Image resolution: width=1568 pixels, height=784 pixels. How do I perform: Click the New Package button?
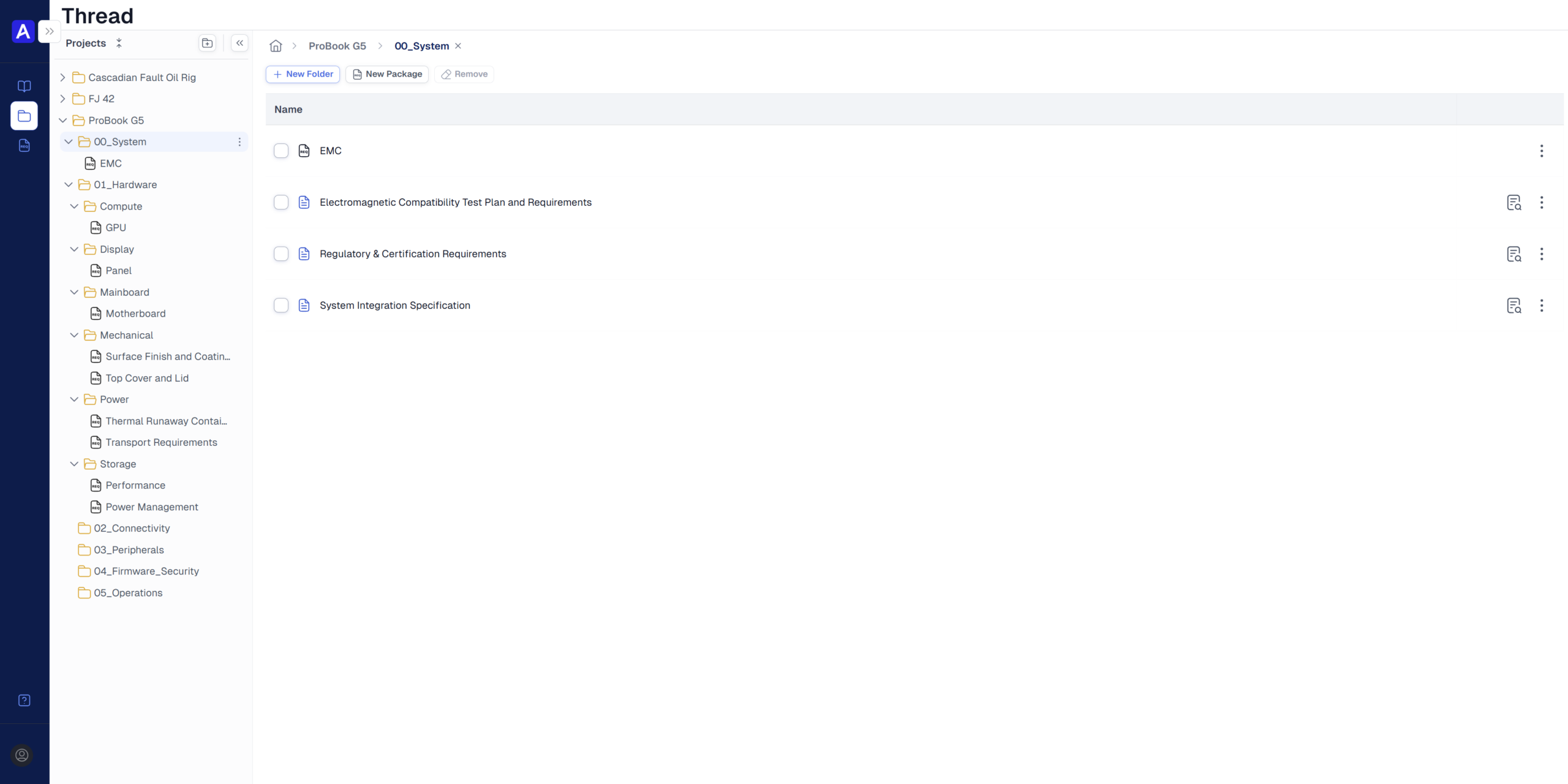387,74
